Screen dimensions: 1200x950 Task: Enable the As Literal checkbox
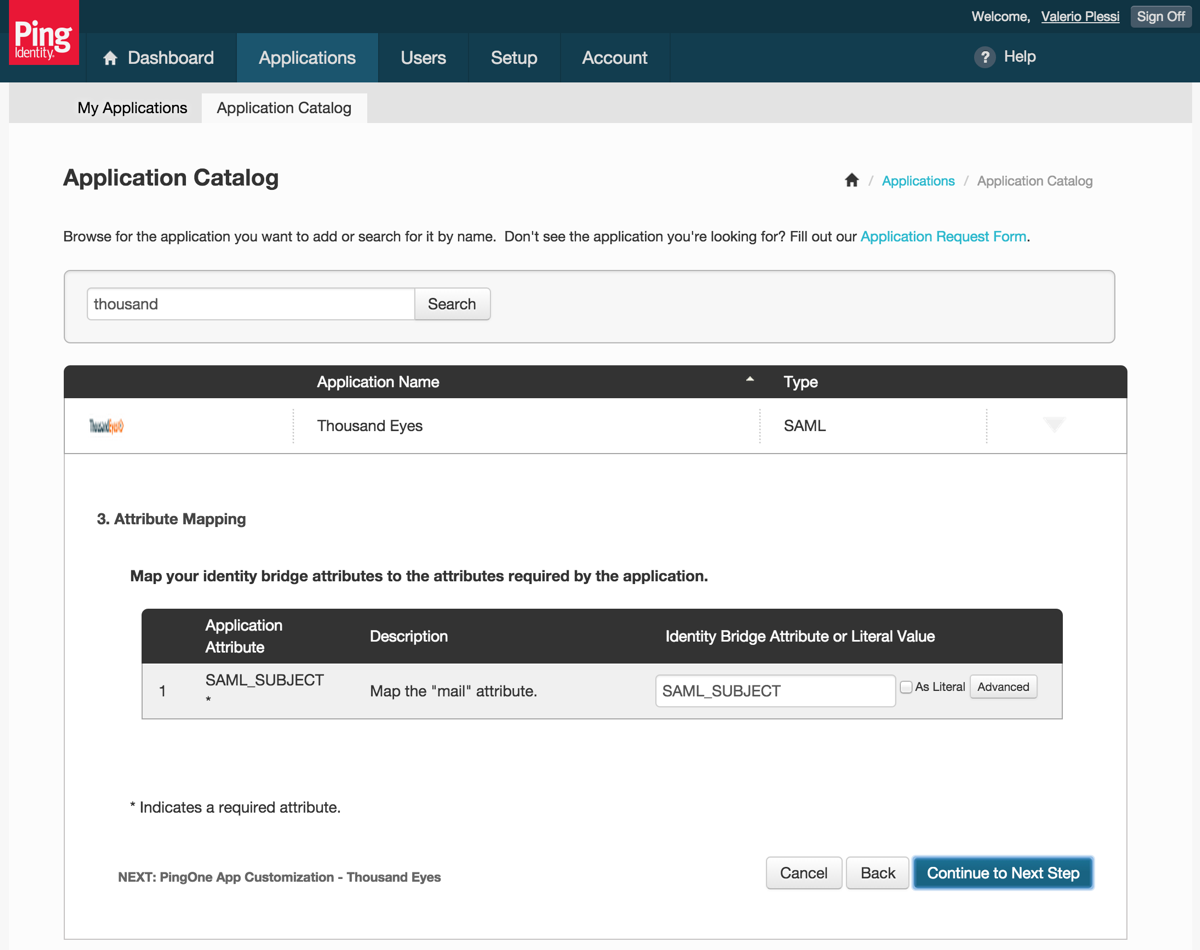tap(906, 687)
